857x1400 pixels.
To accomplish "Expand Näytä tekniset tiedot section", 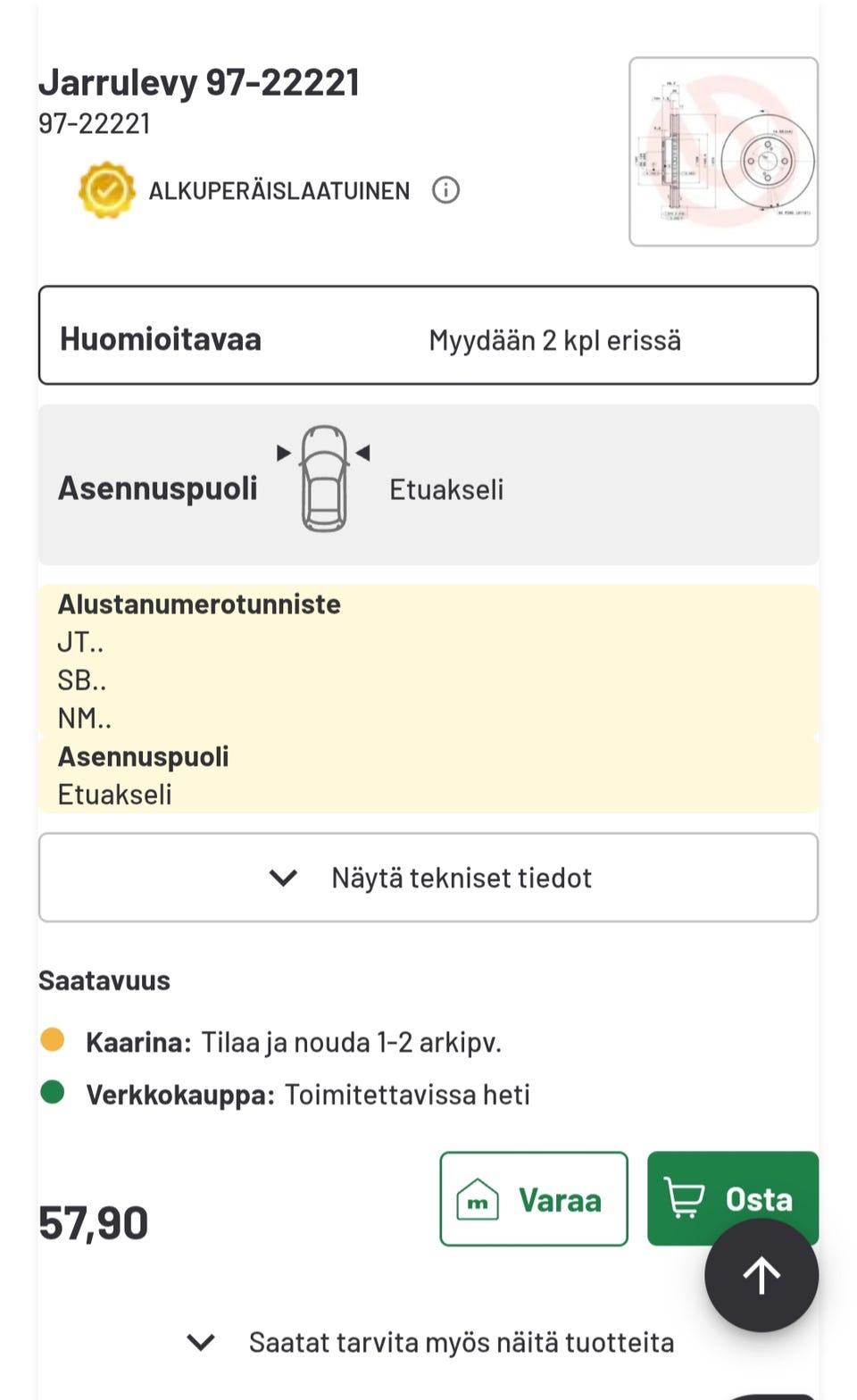I will pyautogui.click(x=427, y=877).
